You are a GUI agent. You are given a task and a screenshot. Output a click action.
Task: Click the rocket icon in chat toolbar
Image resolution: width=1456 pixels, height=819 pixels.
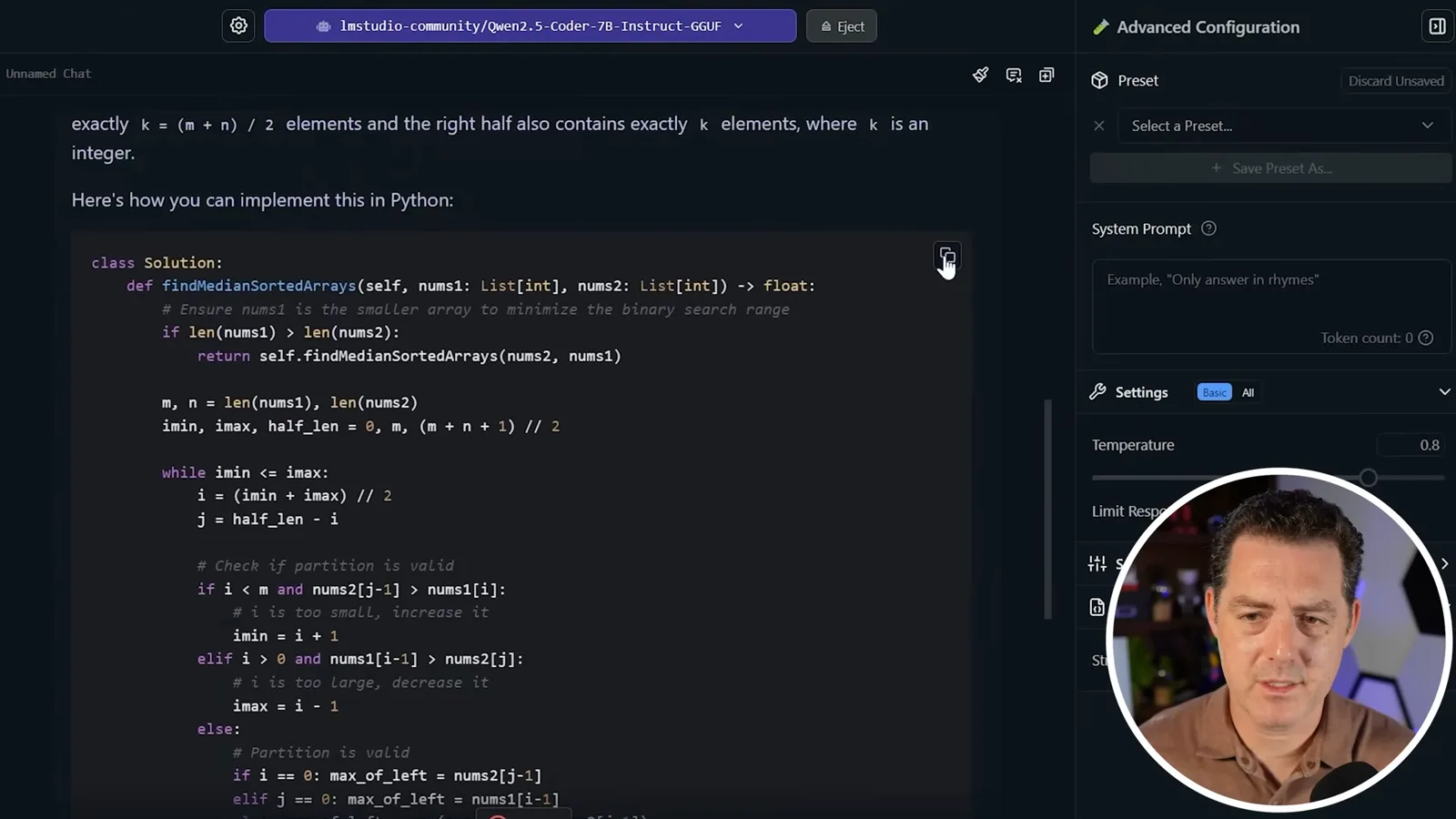coord(980,75)
